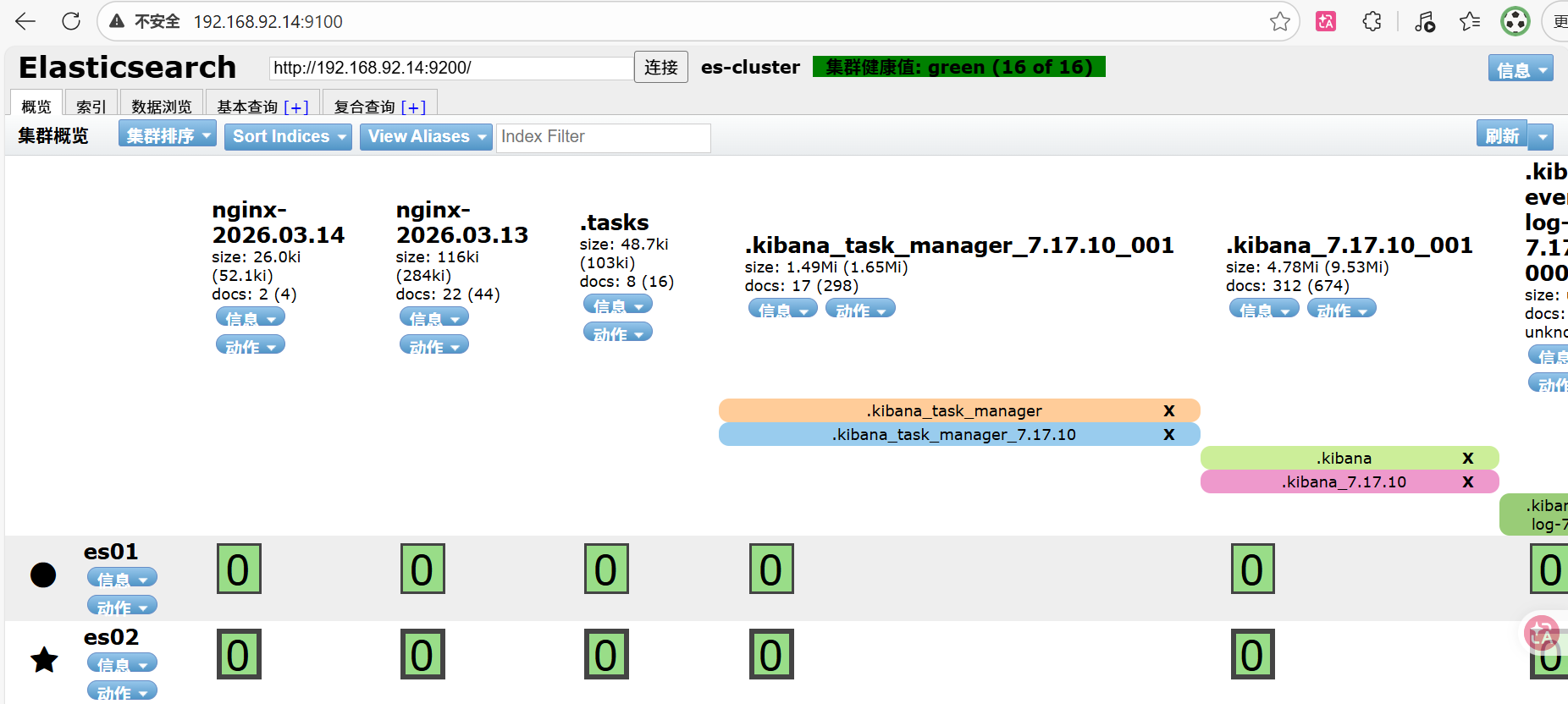The image size is (1568, 704).
Task: Click es02 shard 0 of .kibana_7.17.10_001
Action: (x=1253, y=654)
